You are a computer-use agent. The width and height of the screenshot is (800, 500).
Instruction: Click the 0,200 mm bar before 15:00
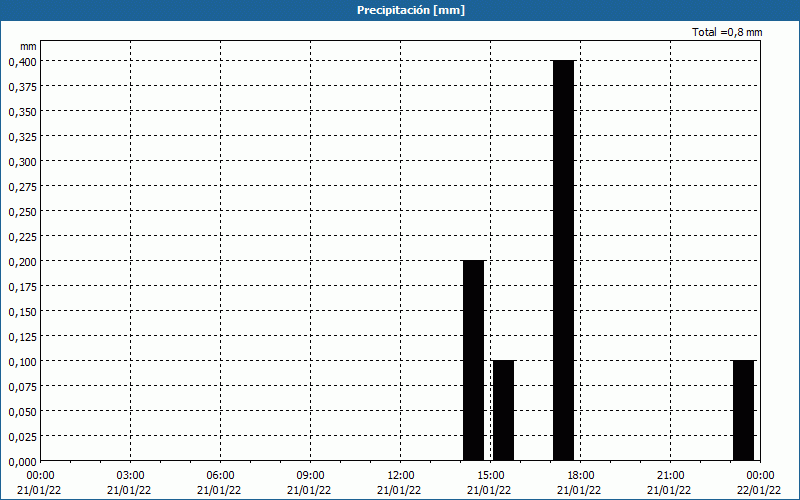pyautogui.click(x=473, y=361)
